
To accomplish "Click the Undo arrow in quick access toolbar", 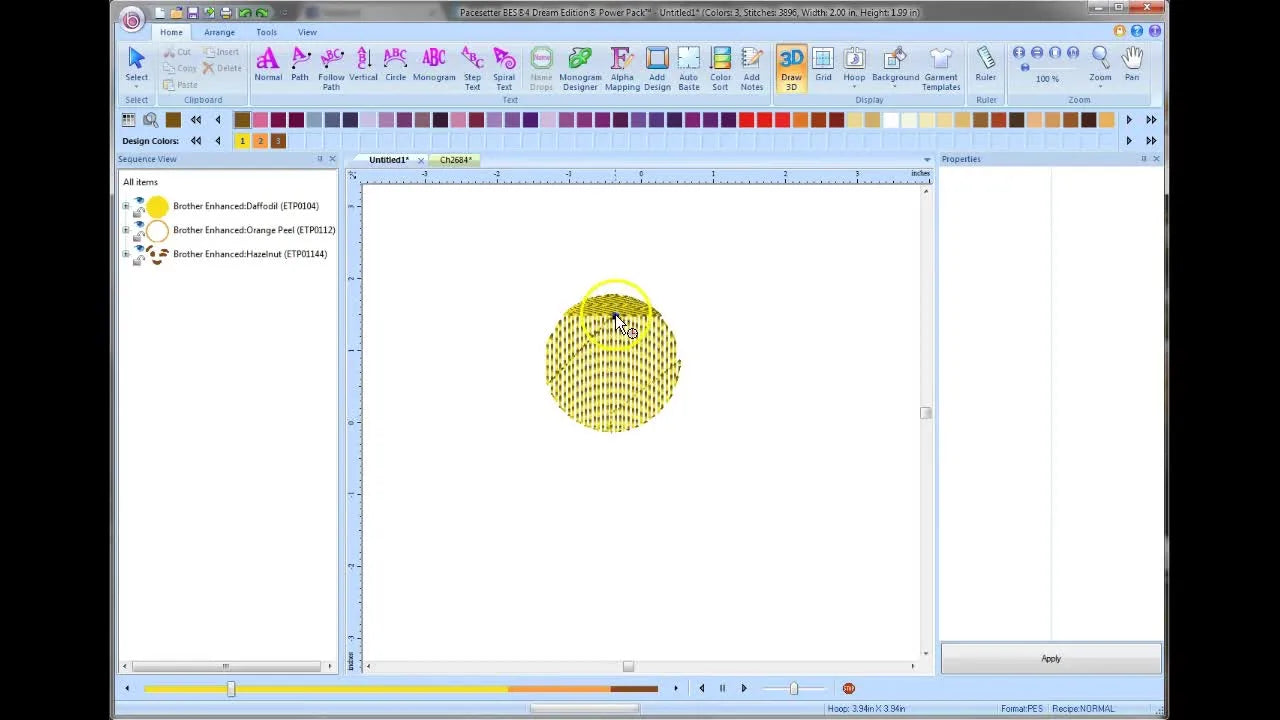I will (x=244, y=13).
